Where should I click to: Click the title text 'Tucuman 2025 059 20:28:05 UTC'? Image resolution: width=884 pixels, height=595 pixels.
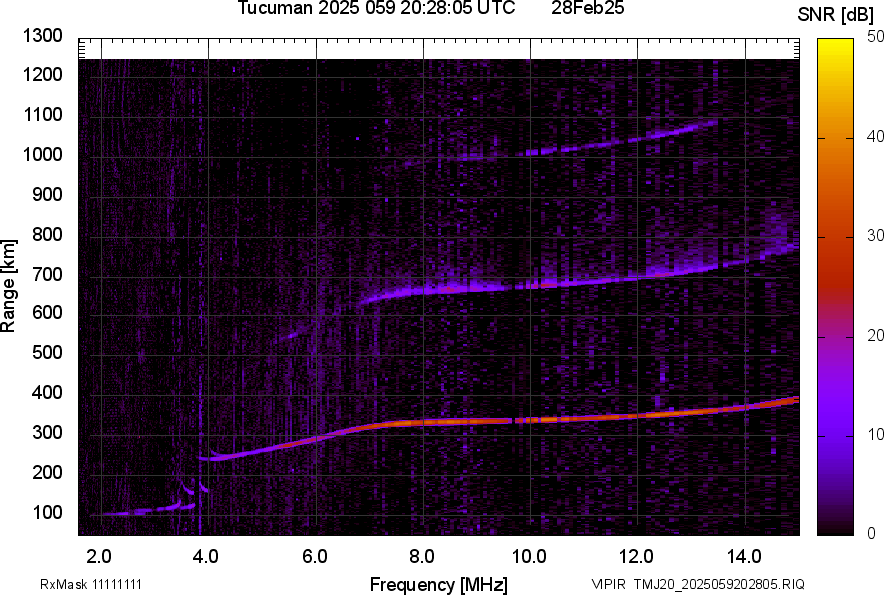click(376, 8)
